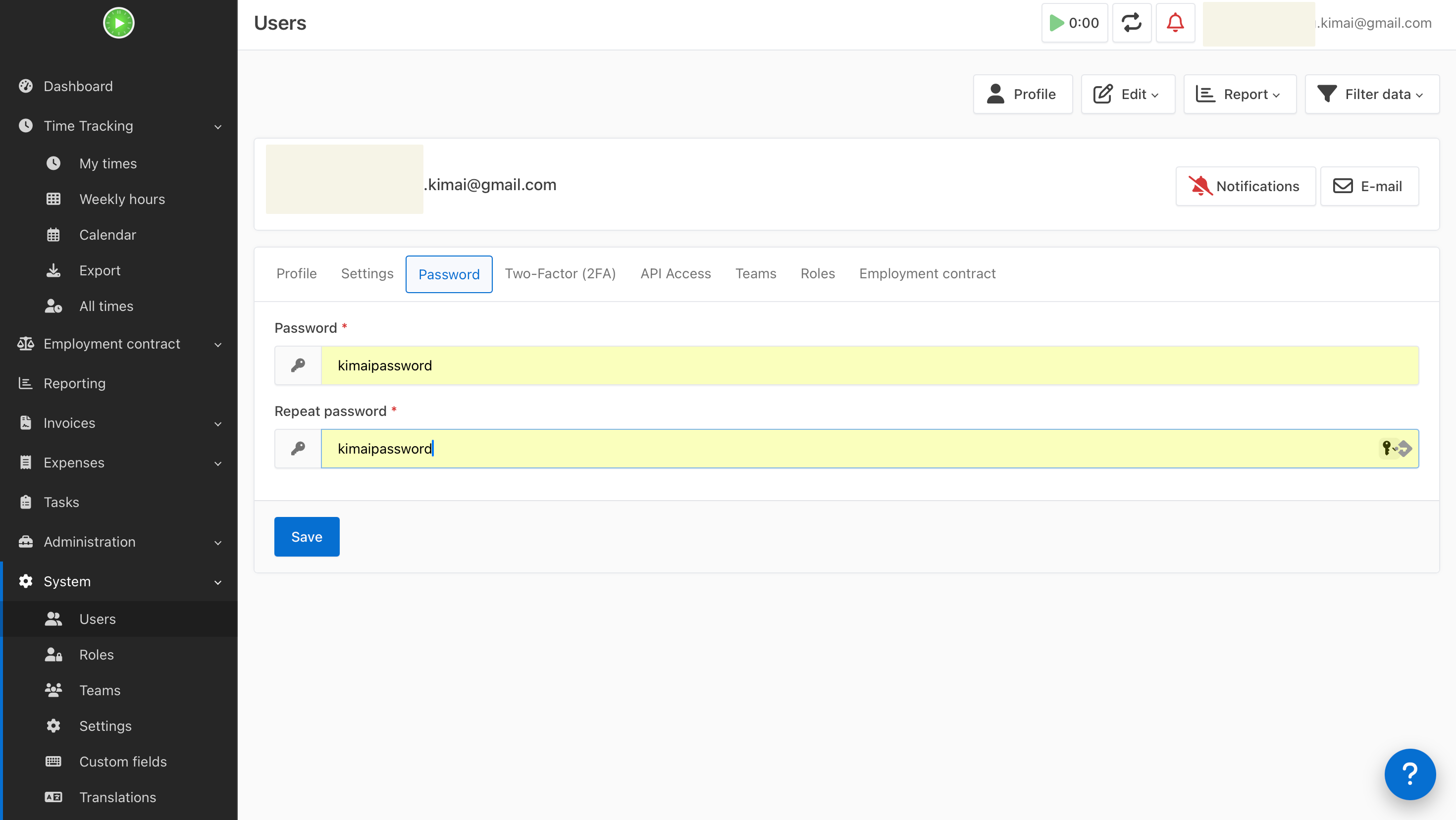Click the Notifications button

click(1245, 186)
